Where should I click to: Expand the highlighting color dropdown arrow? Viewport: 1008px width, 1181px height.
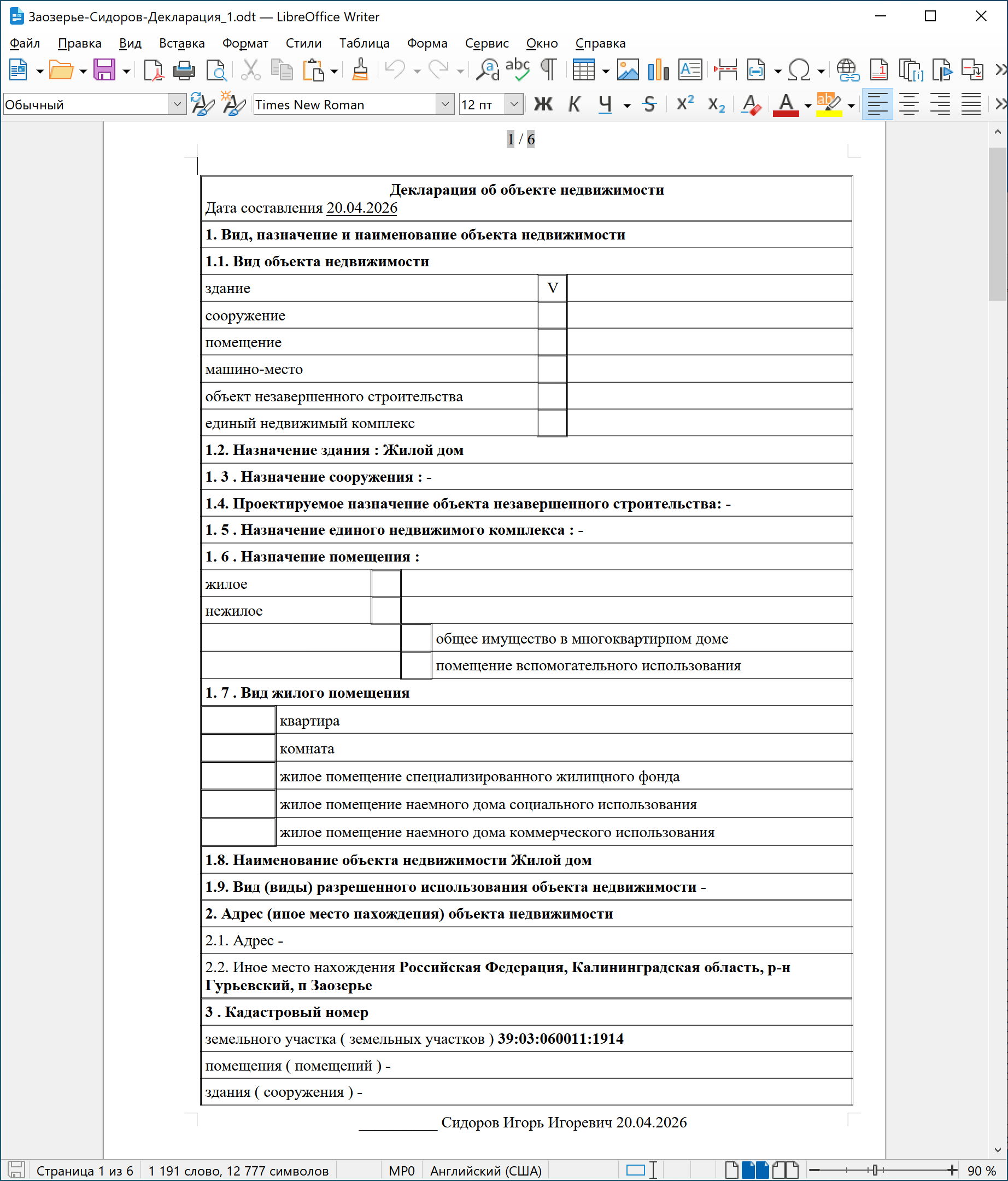click(x=851, y=106)
